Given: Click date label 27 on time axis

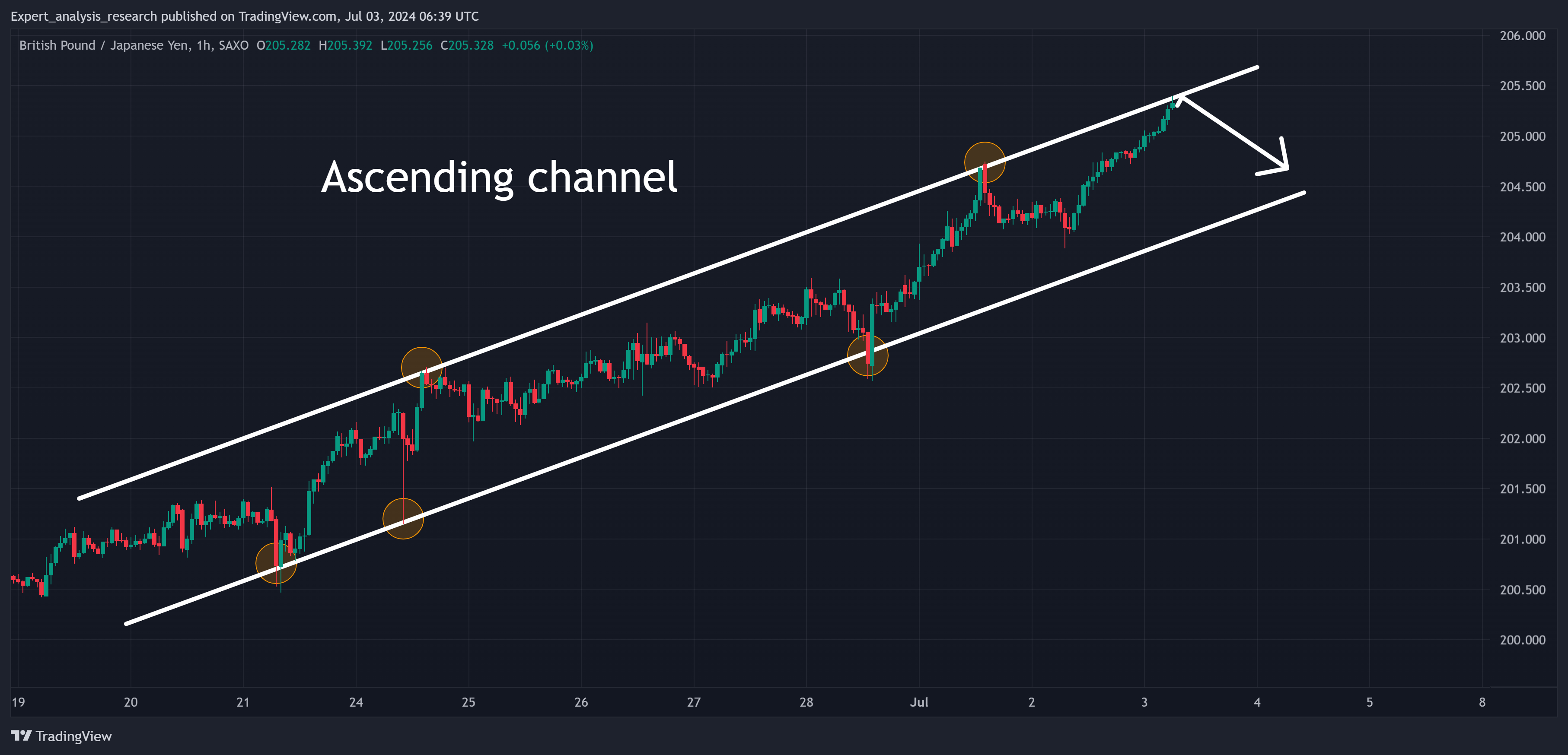Looking at the screenshot, I should click(x=694, y=702).
